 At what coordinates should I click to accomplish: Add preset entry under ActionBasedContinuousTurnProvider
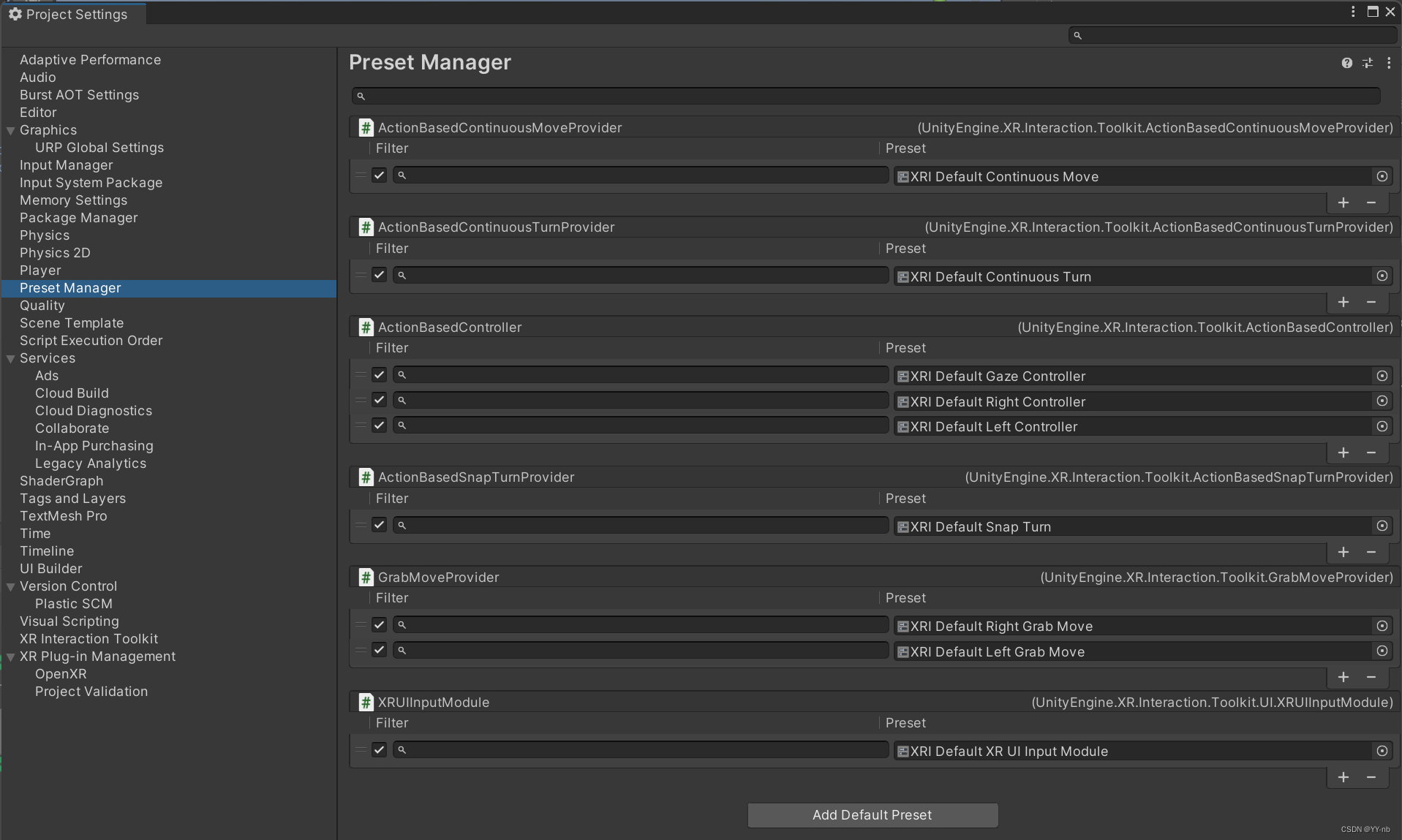click(x=1343, y=302)
